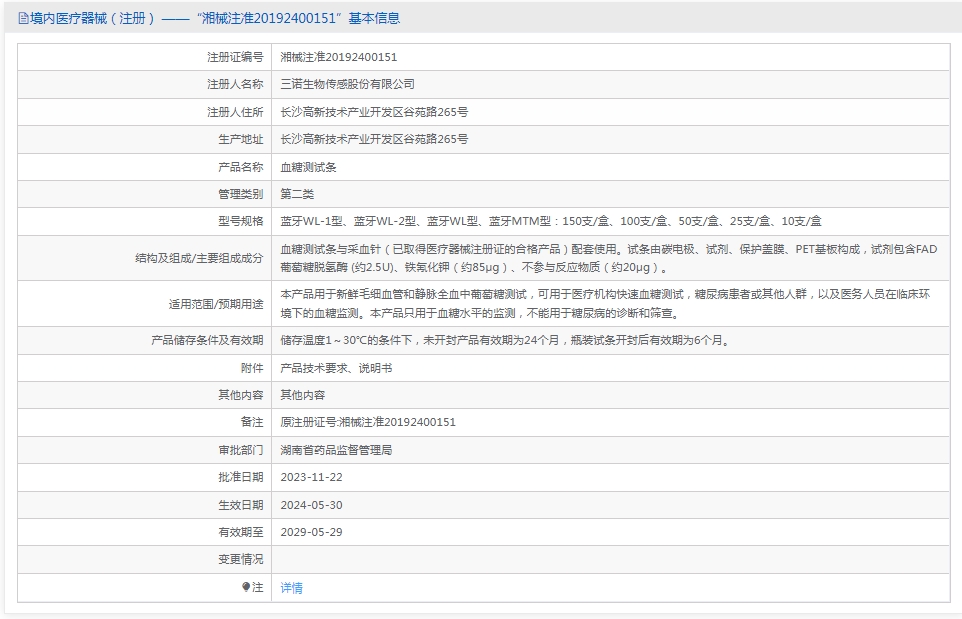
Task: Click the expiry date 2029-05-29
Action: [312, 532]
